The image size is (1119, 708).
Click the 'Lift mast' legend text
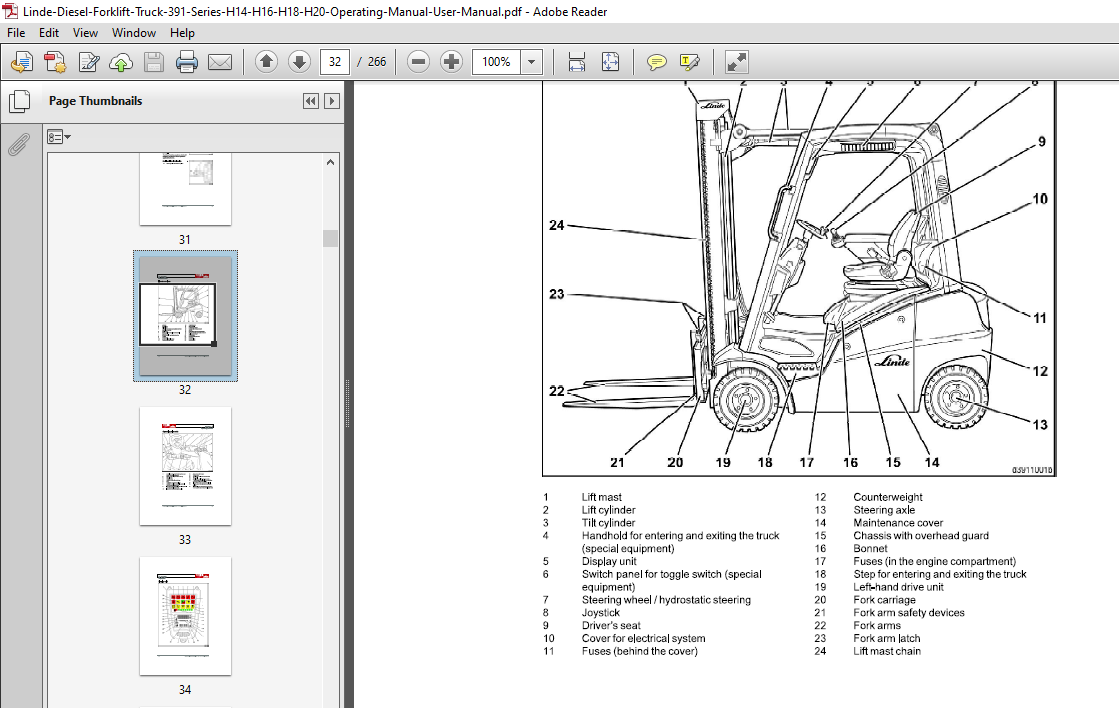tap(602, 497)
